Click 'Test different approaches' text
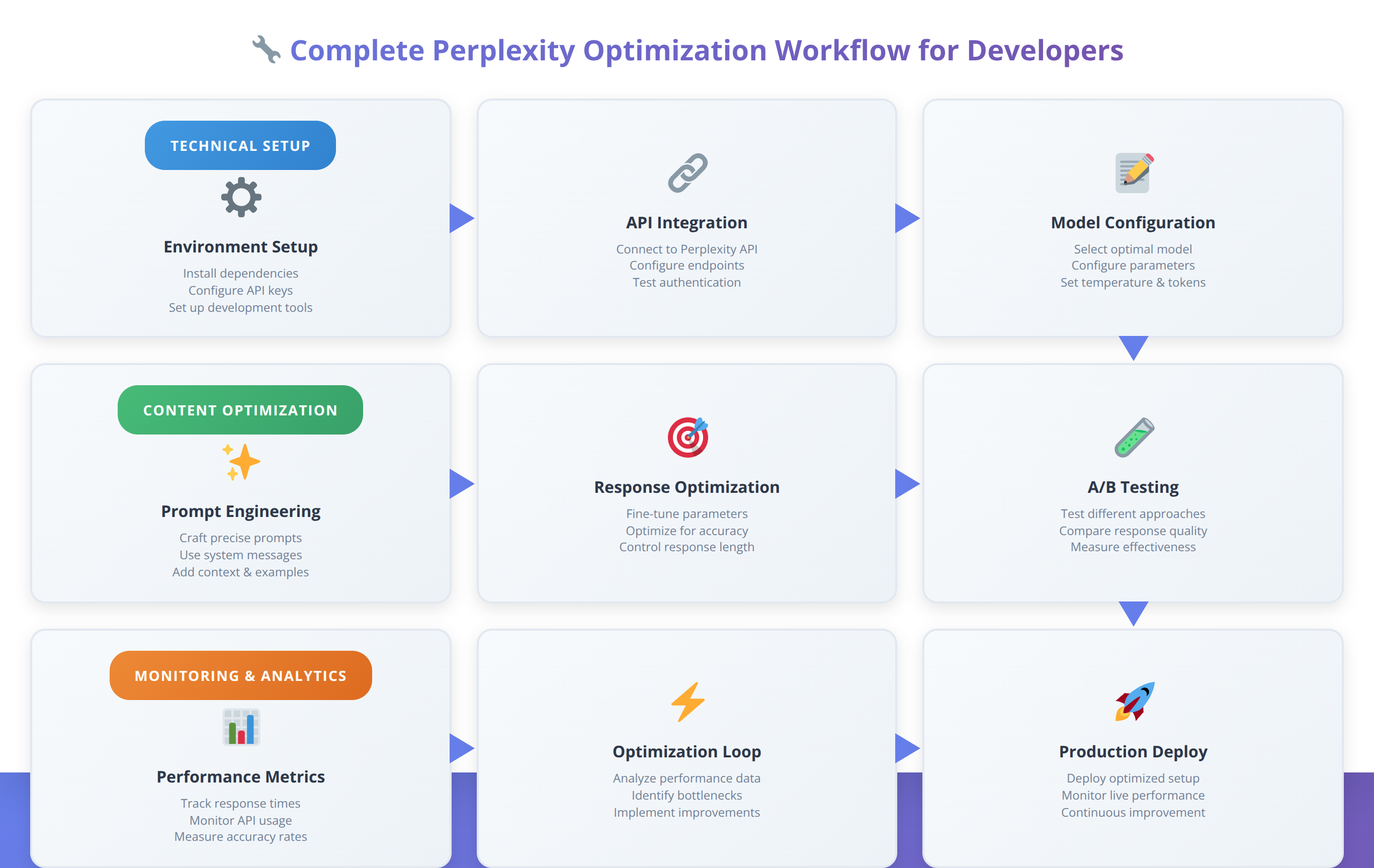The image size is (1374, 868). (1133, 513)
